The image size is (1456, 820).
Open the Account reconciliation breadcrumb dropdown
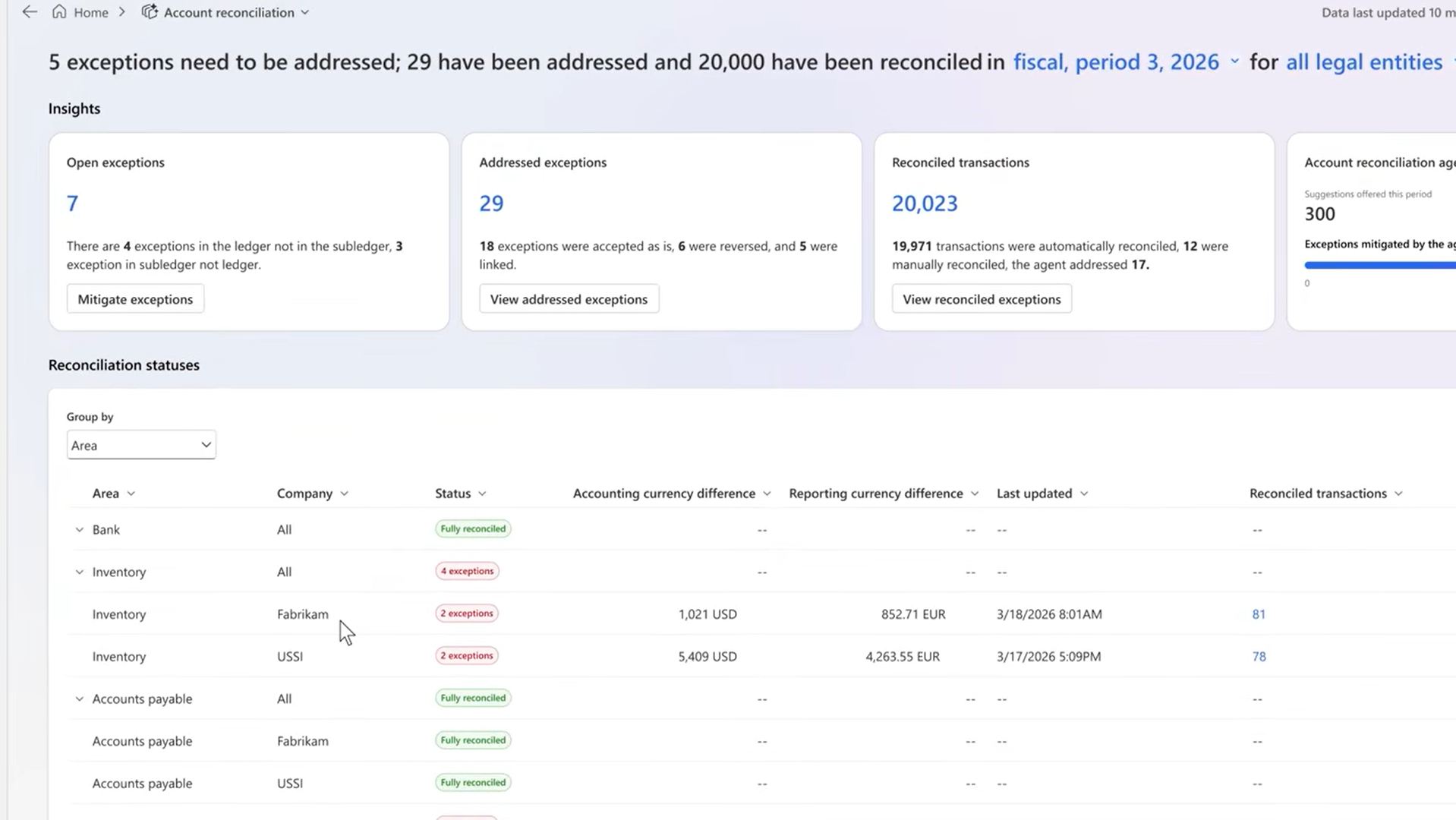(x=305, y=13)
